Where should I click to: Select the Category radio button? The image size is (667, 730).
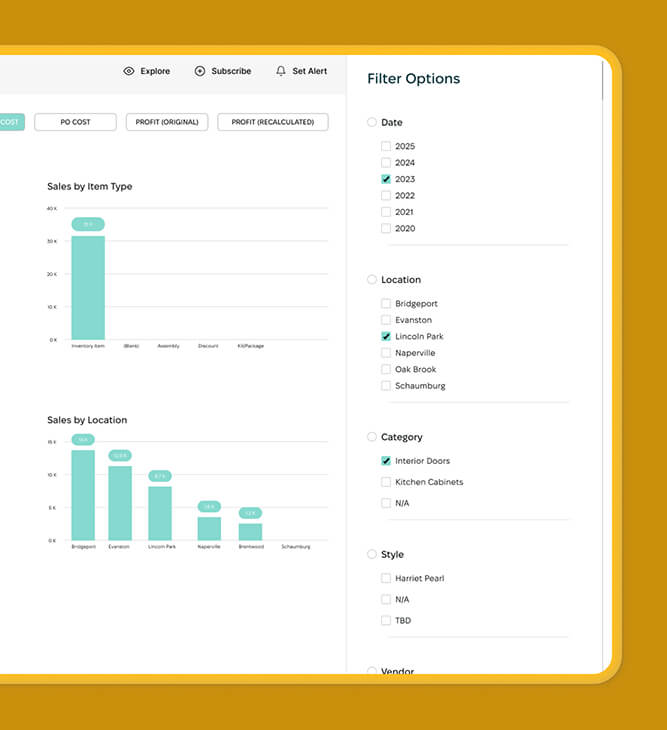point(372,437)
